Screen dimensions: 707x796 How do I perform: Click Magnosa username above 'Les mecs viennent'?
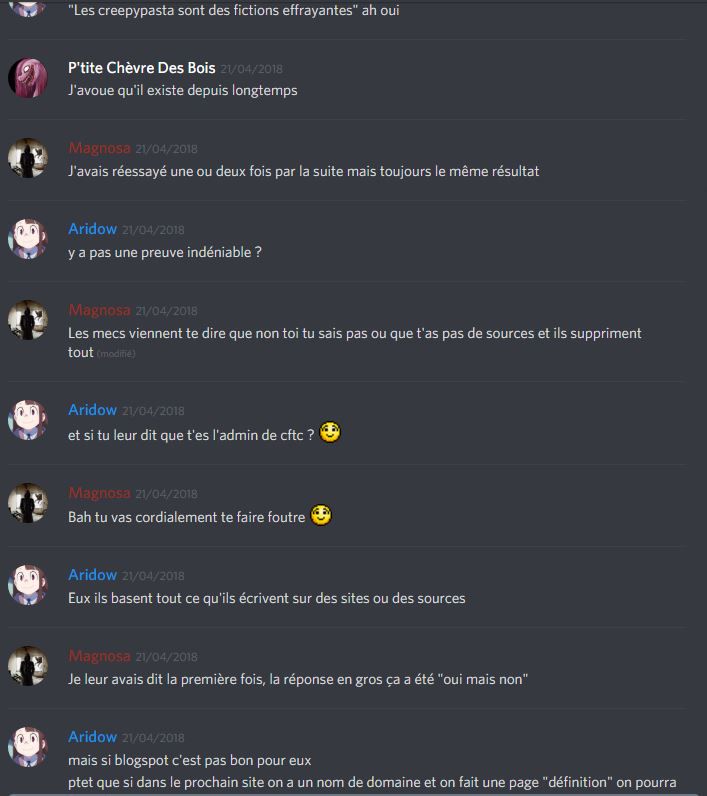(x=99, y=310)
